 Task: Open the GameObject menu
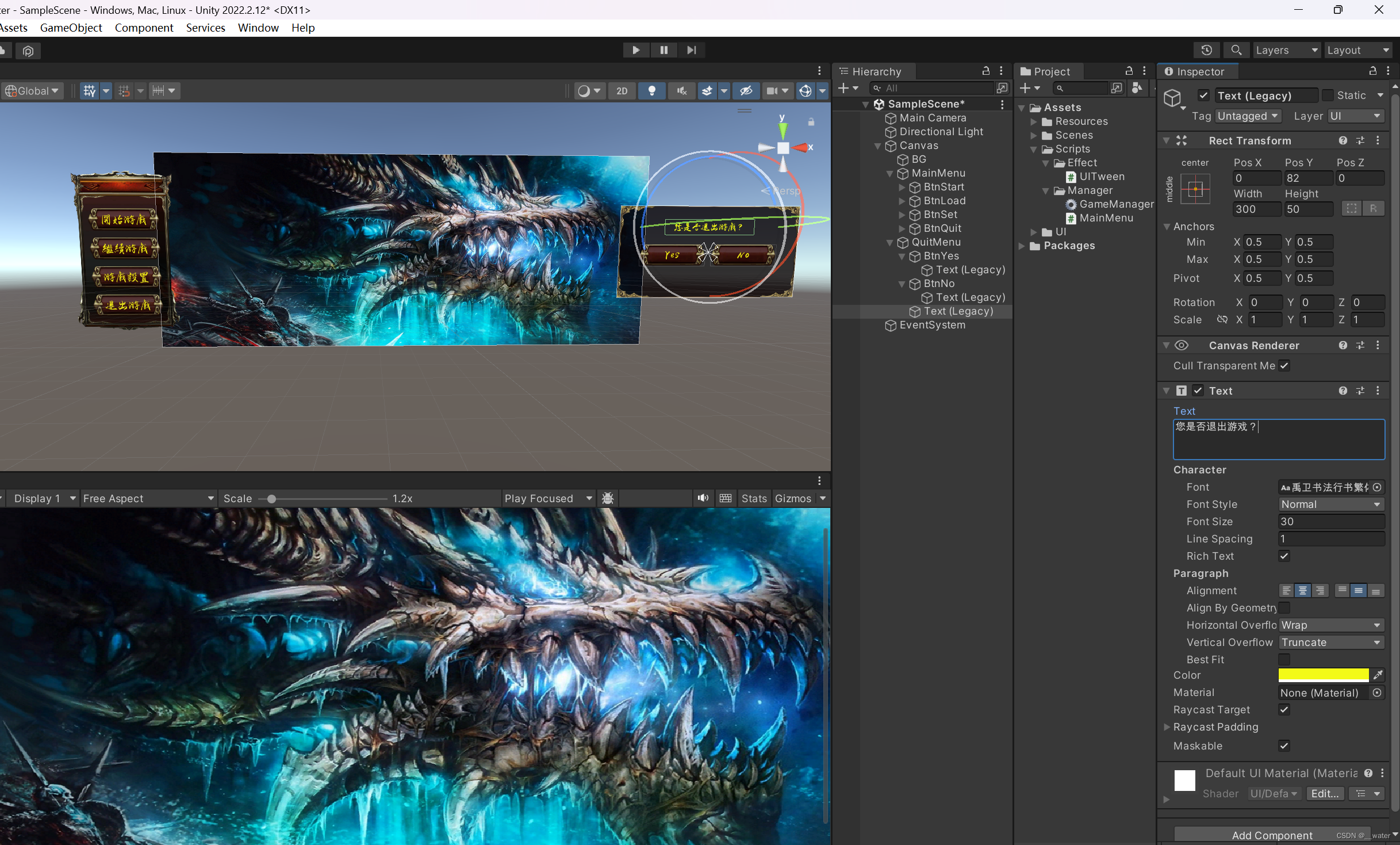[x=71, y=28]
